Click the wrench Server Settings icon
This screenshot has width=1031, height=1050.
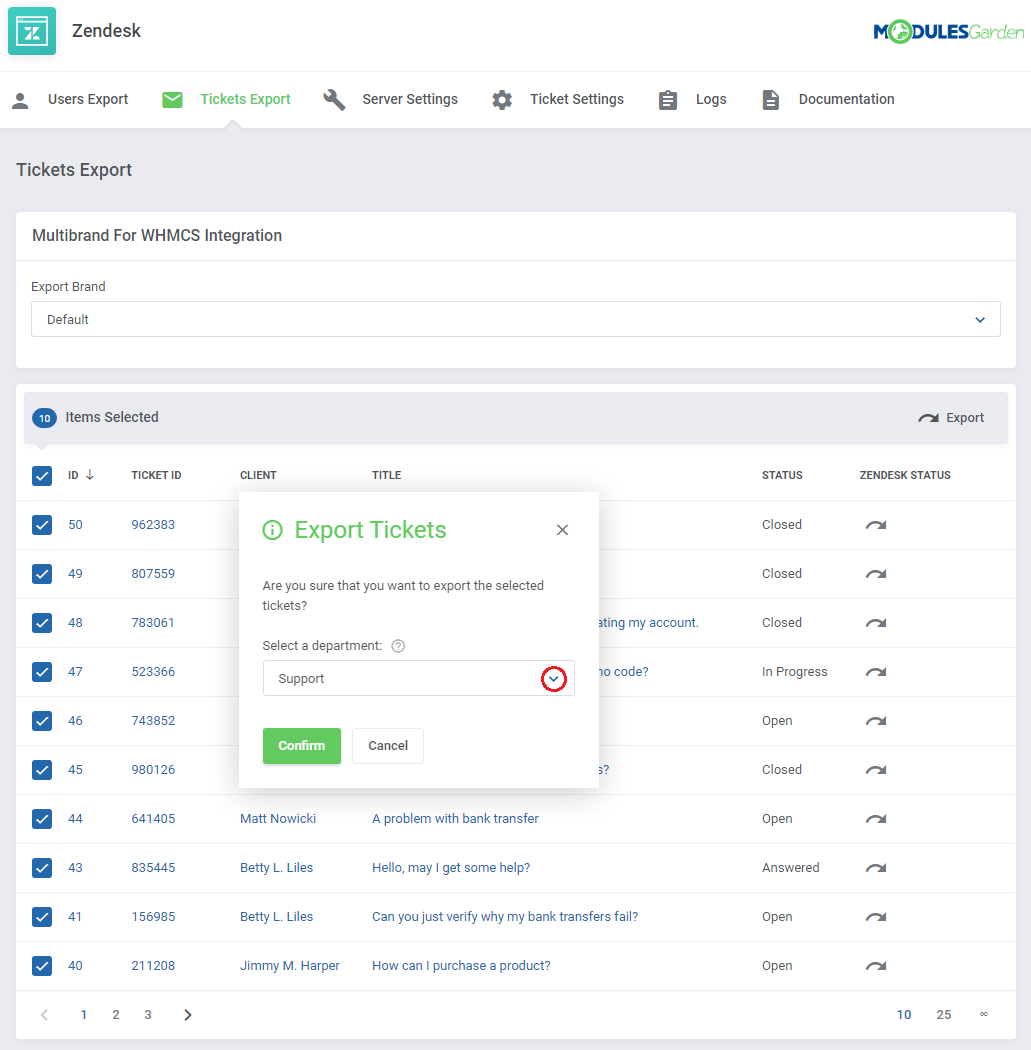(334, 100)
